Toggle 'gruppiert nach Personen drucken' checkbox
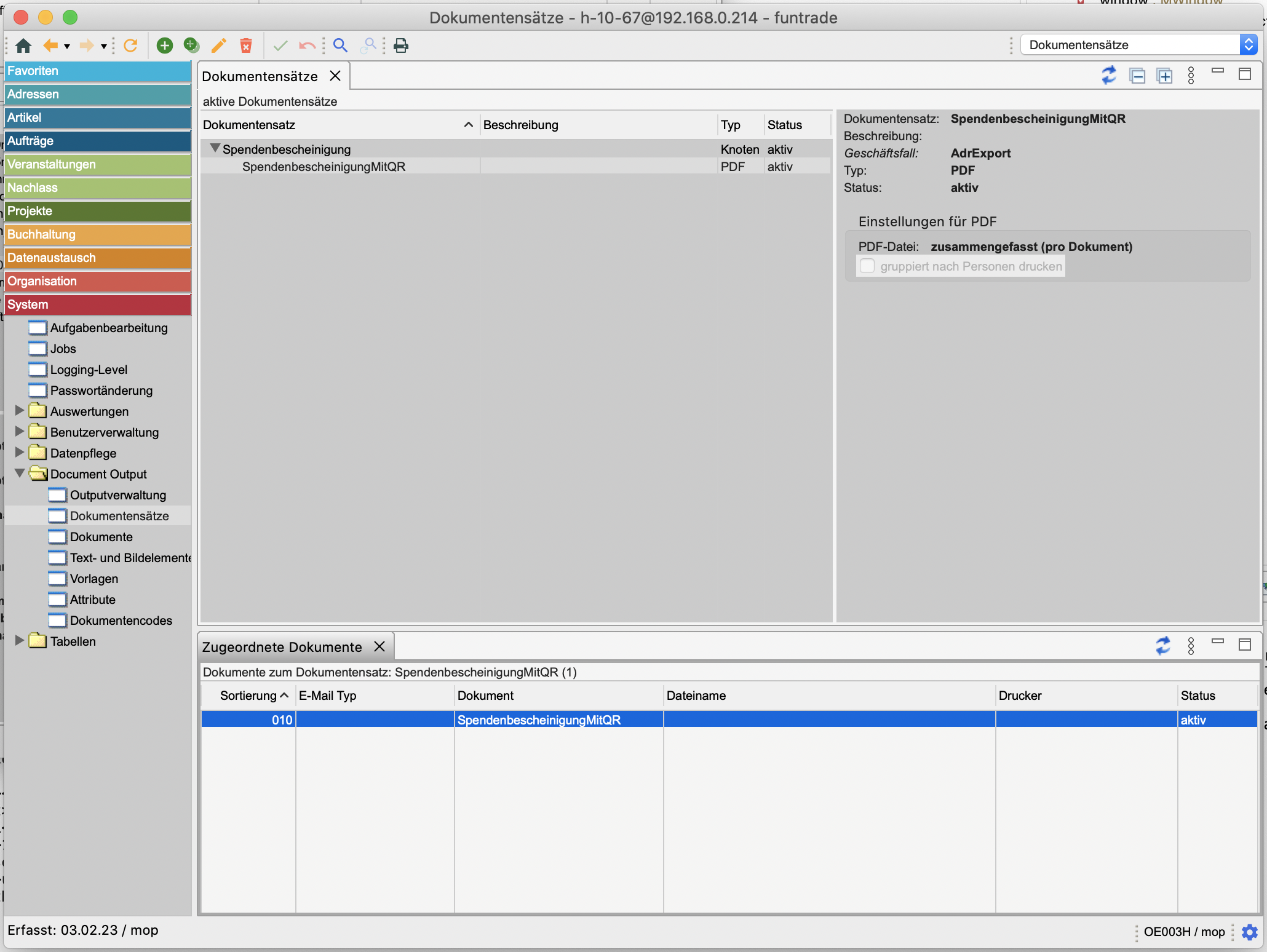The width and height of the screenshot is (1267, 952). [x=867, y=266]
